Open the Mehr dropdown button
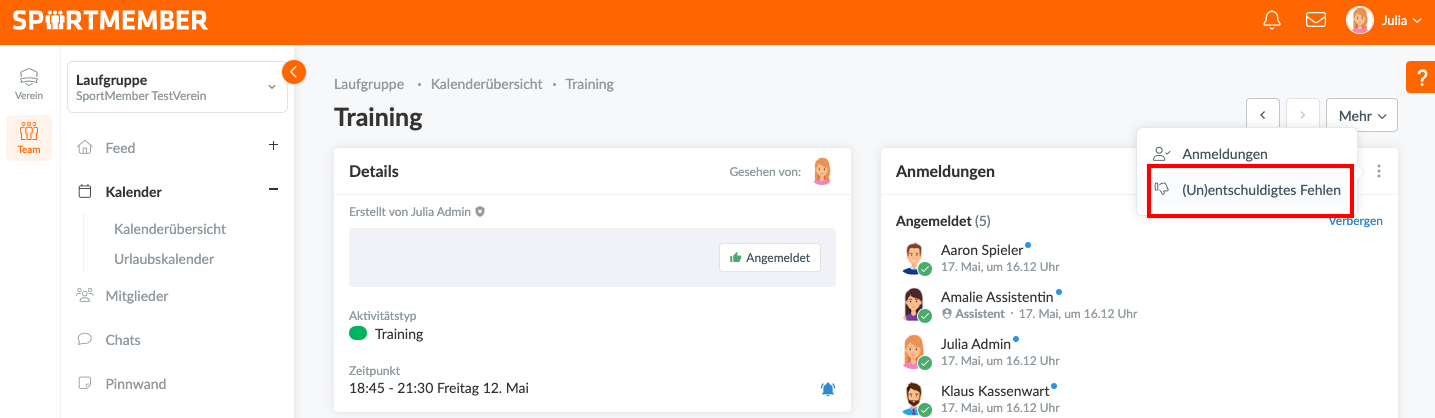Viewport: 1435px width, 418px height. 1361,116
